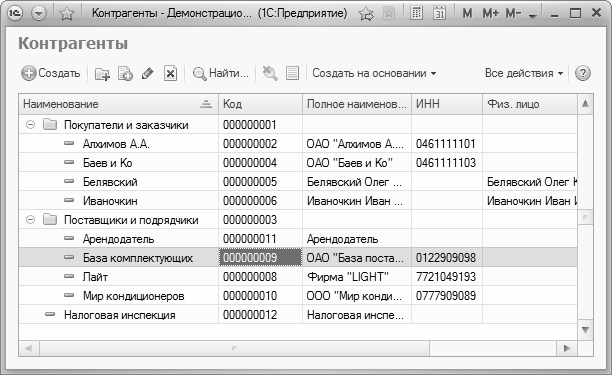Select the Баев и Ко row

pyautogui.click(x=298, y=163)
